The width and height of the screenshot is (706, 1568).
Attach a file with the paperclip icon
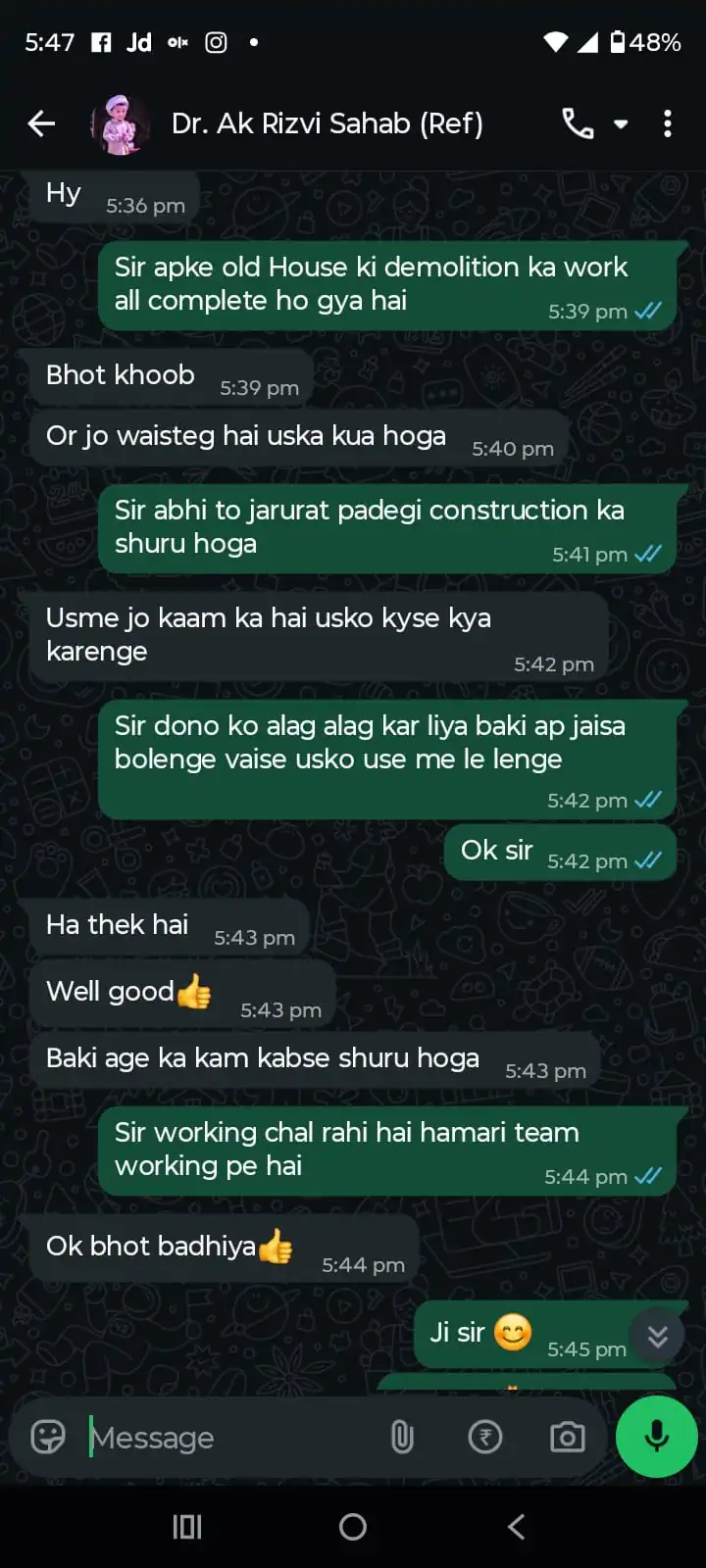402,1438
